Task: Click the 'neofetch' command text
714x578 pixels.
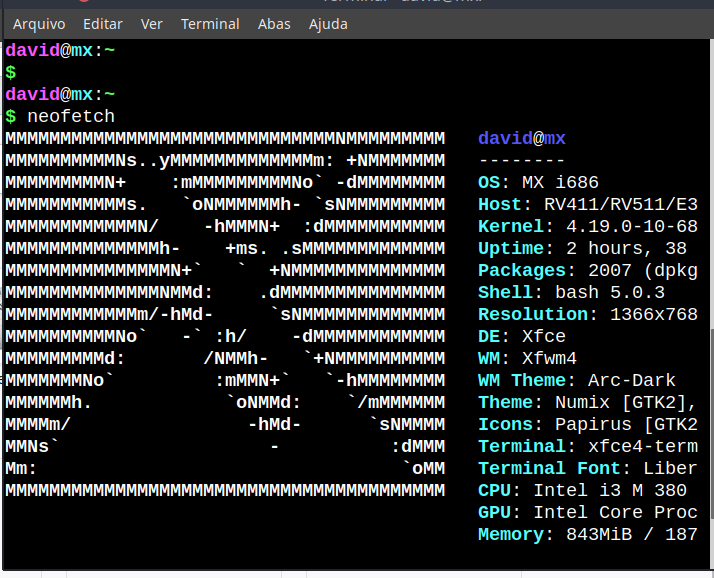Action: 71,117
